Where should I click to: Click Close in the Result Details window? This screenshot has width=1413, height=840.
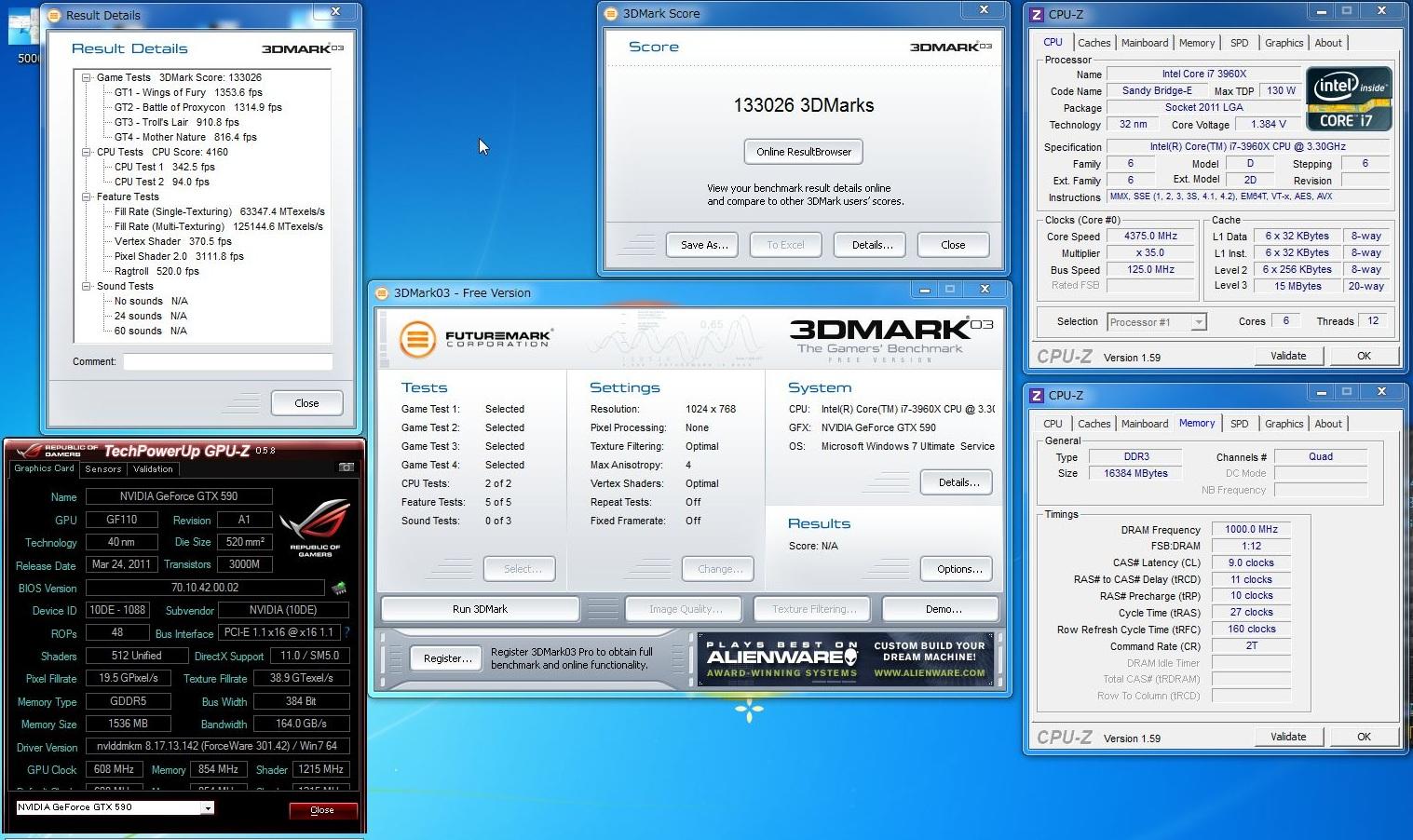[306, 403]
